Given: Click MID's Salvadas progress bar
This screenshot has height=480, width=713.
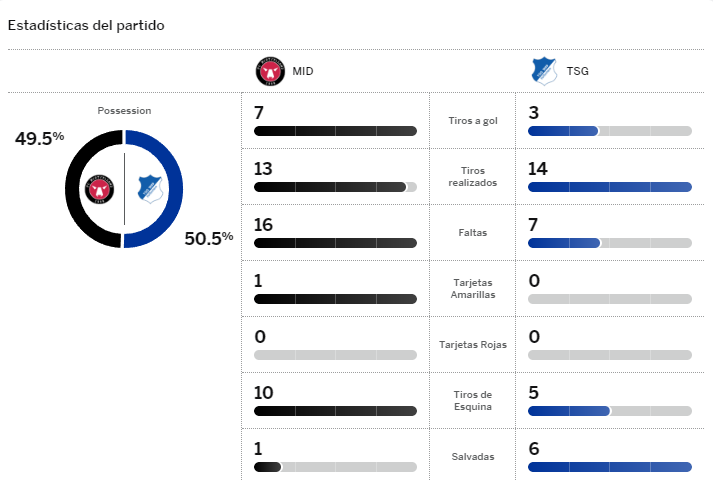Looking at the screenshot, I should [335, 467].
